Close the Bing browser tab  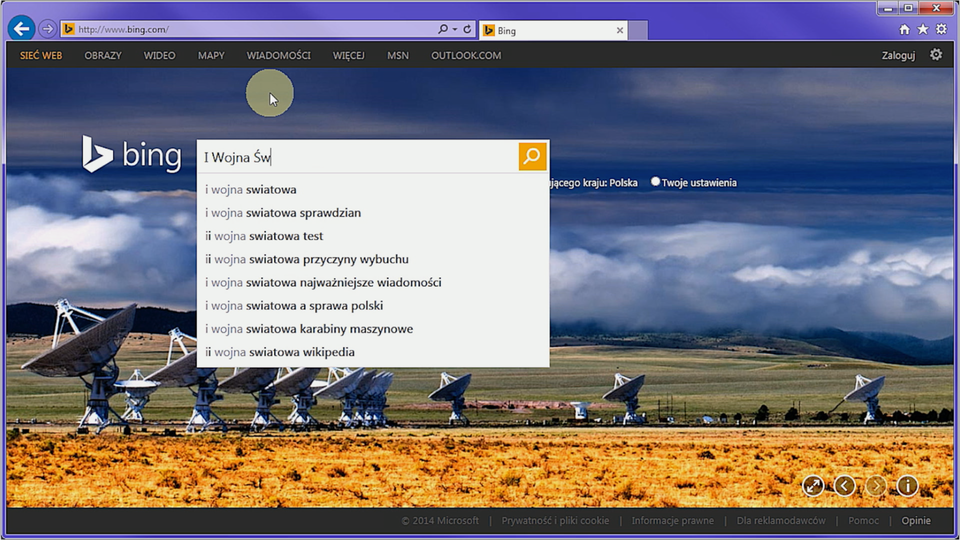coord(620,30)
